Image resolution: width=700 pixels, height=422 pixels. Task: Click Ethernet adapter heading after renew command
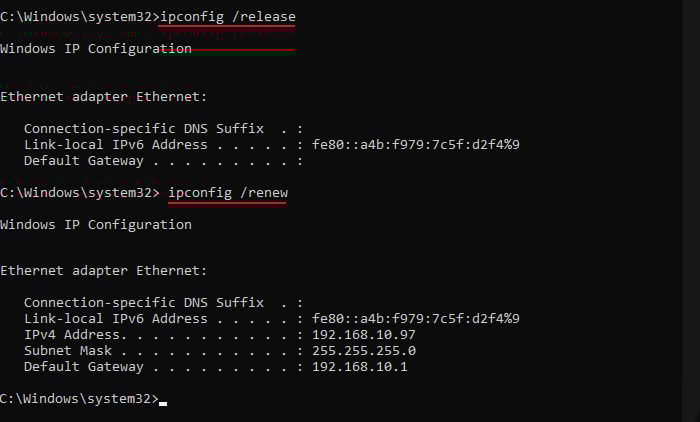(104, 271)
